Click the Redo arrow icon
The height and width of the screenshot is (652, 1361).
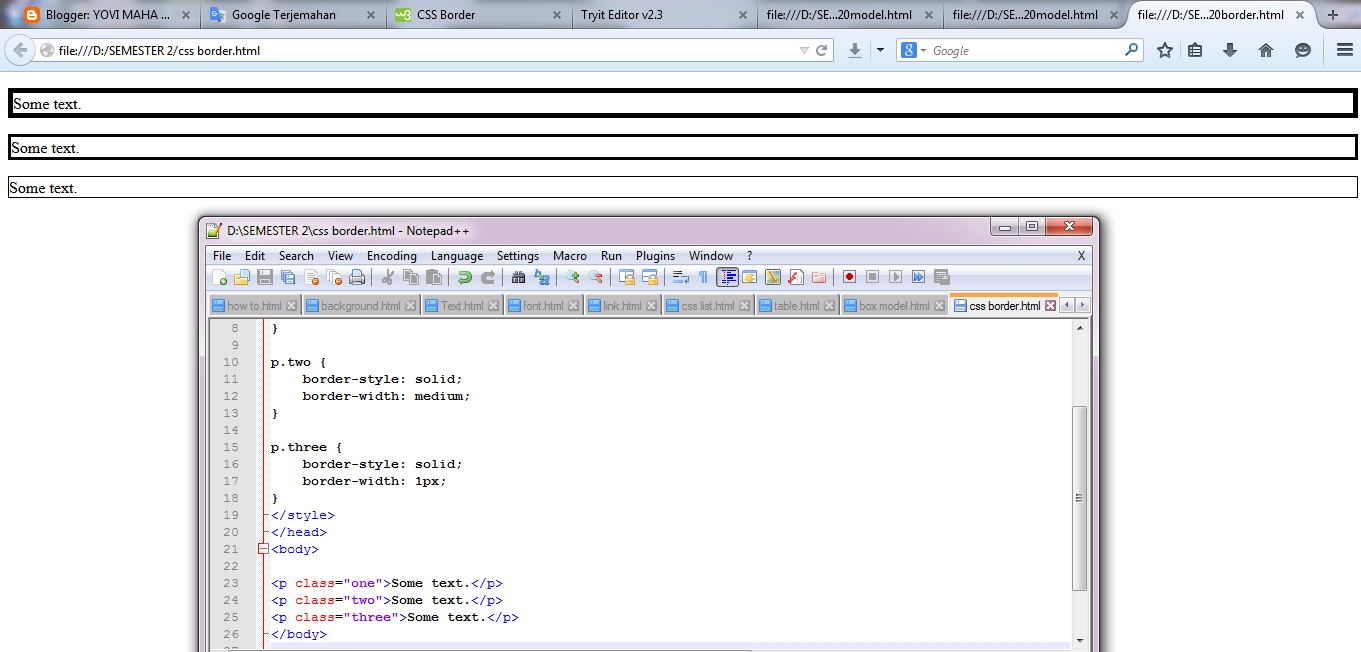click(488, 277)
